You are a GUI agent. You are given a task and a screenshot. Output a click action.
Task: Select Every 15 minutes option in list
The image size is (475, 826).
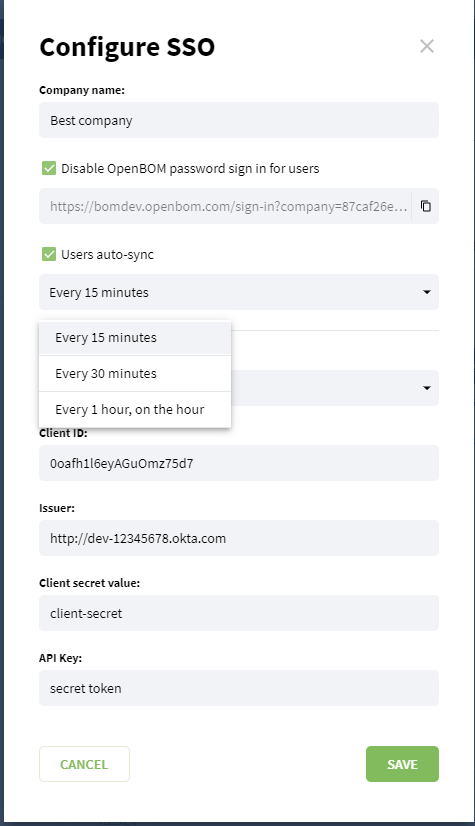click(135, 338)
